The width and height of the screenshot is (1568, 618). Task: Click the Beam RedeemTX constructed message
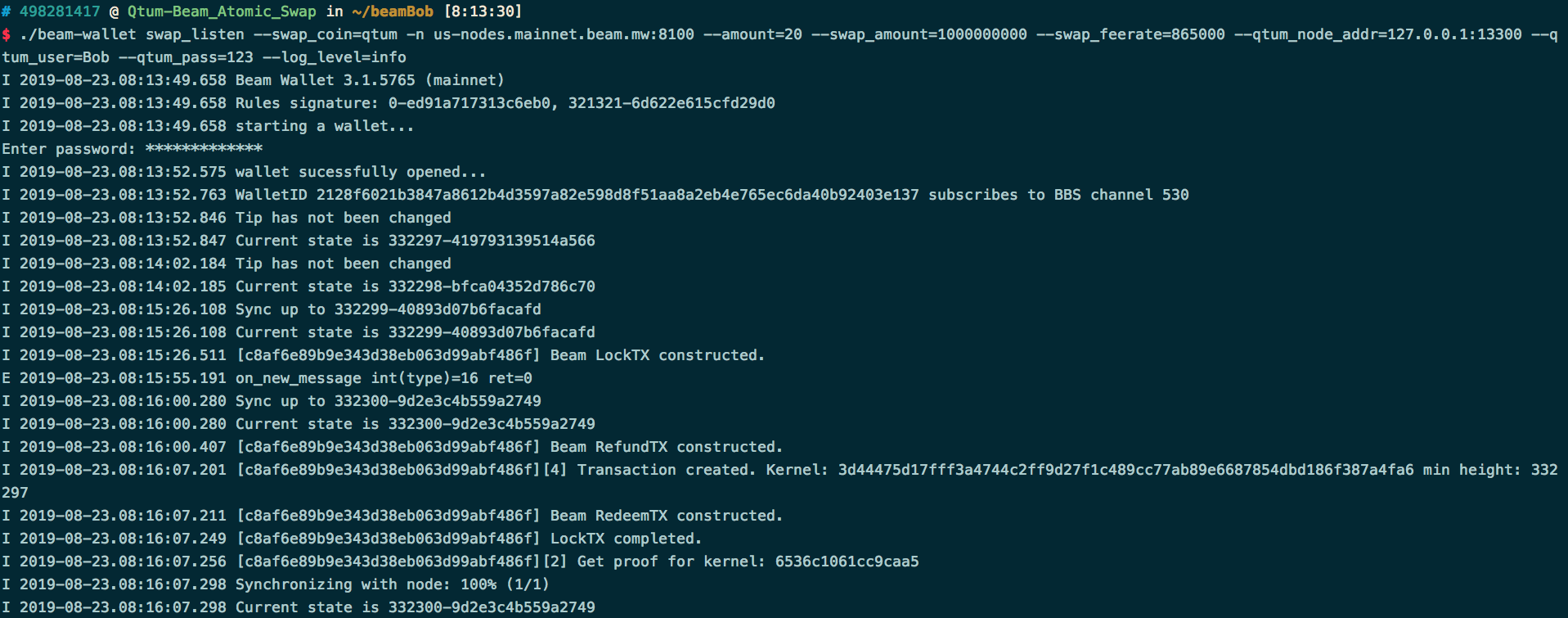tap(667, 516)
